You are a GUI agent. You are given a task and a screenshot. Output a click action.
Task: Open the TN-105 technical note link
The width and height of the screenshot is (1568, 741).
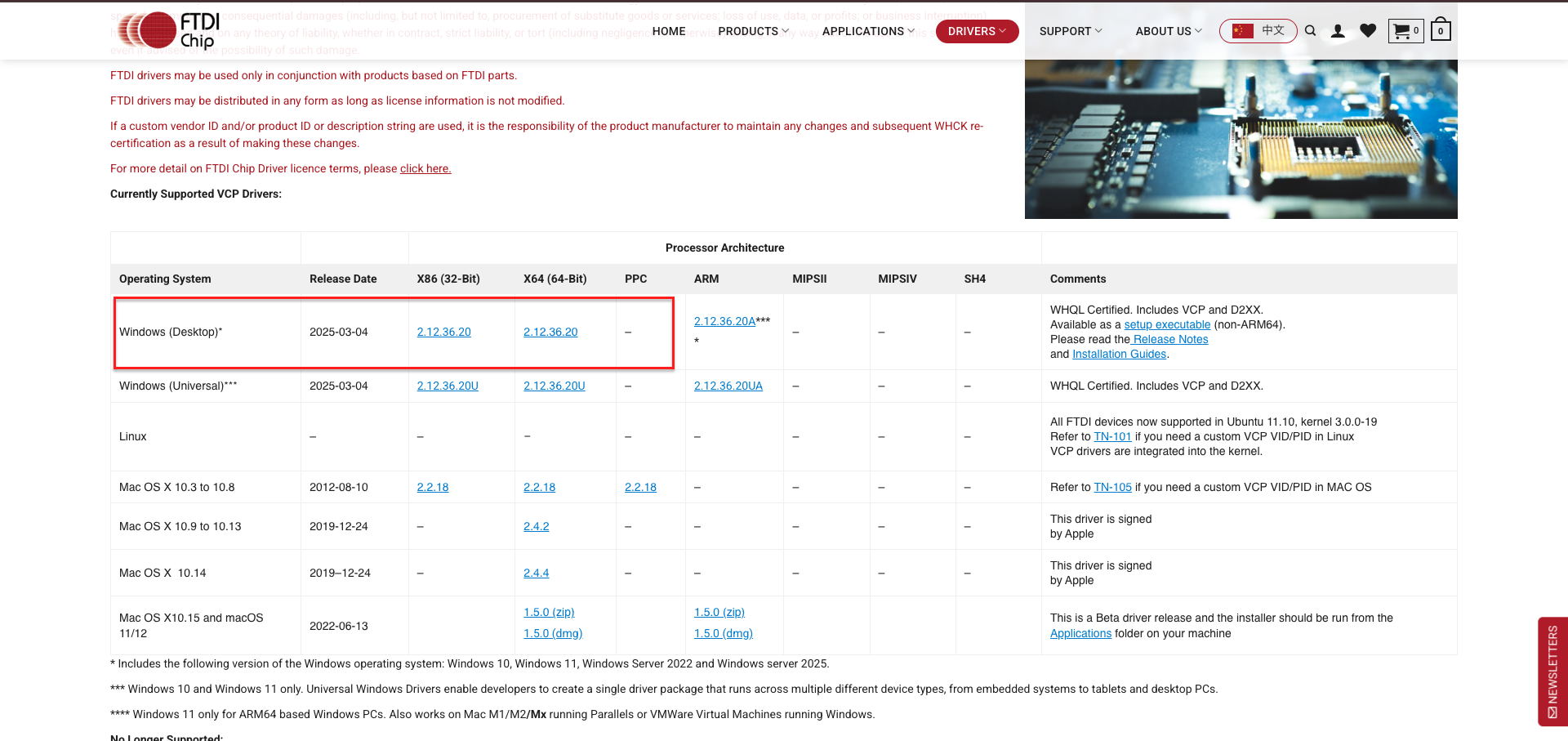(x=1112, y=487)
